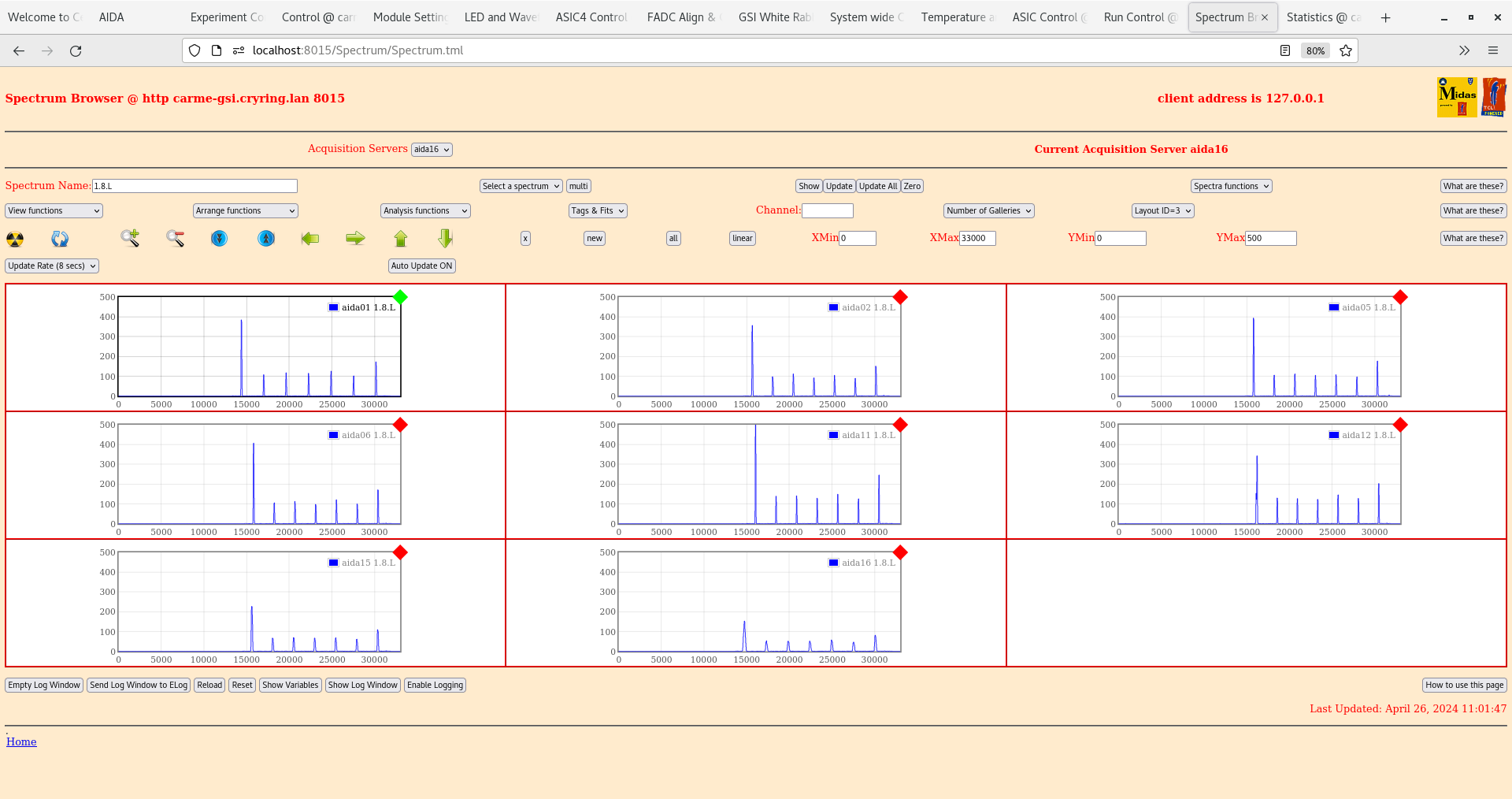Click the red diamond marker on aida02 spectrum

pos(900,297)
